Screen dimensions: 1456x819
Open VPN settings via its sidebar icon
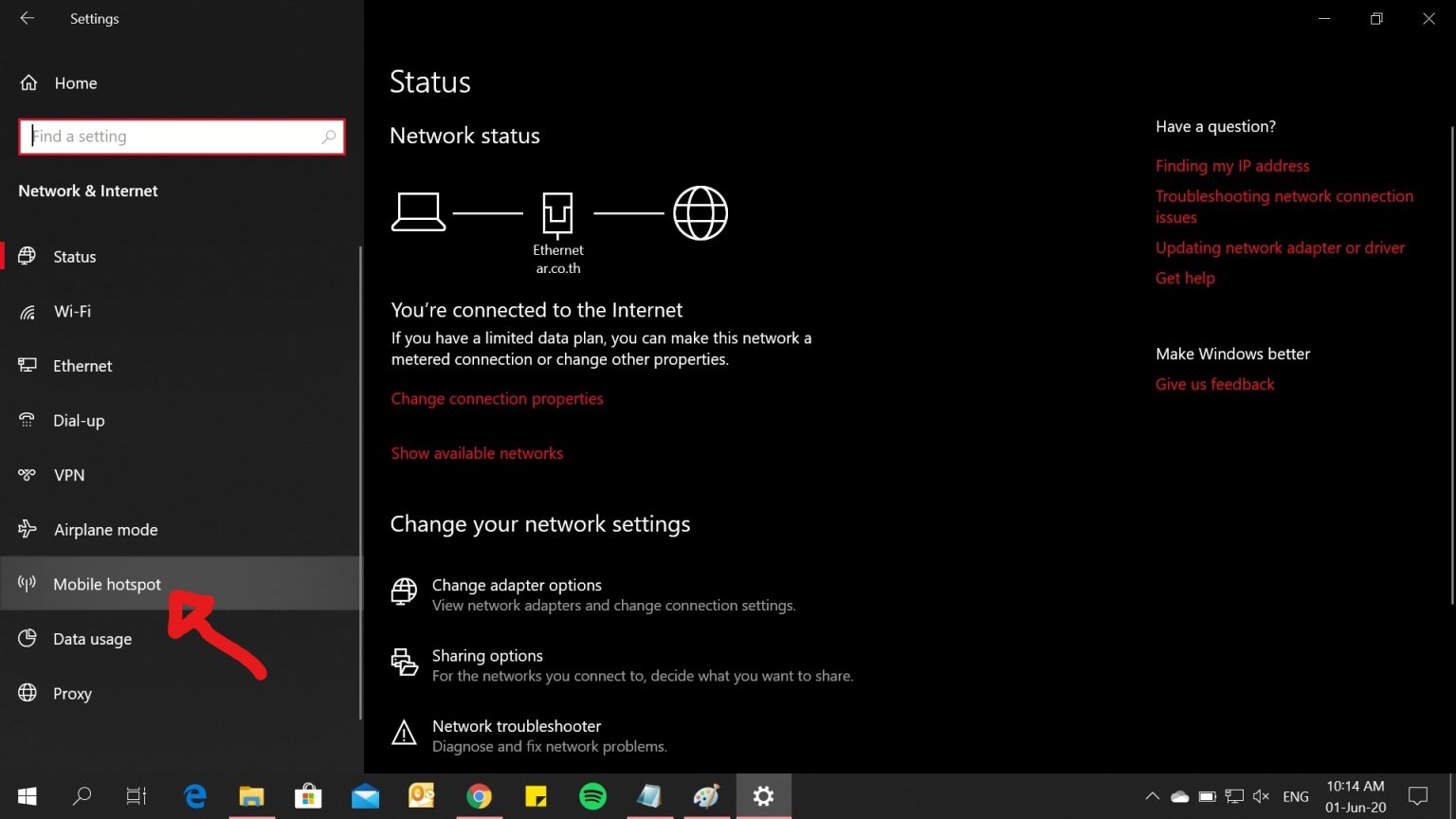pos(28,475)
